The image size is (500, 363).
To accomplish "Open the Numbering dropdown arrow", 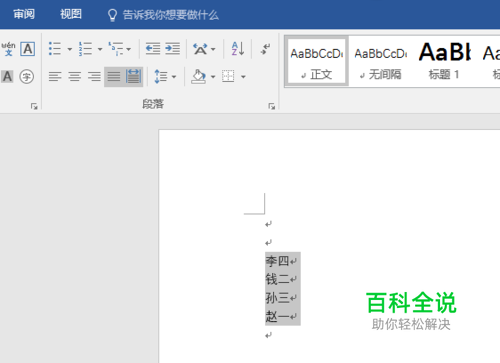I will coord(100,49).
